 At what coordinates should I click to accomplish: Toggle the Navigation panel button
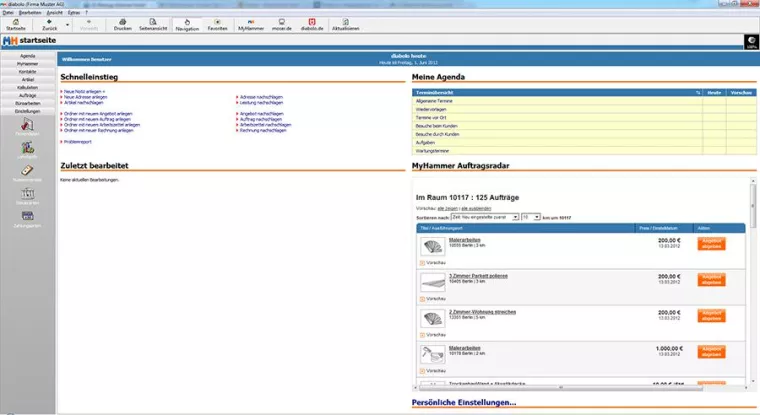[x=187, y=24]
